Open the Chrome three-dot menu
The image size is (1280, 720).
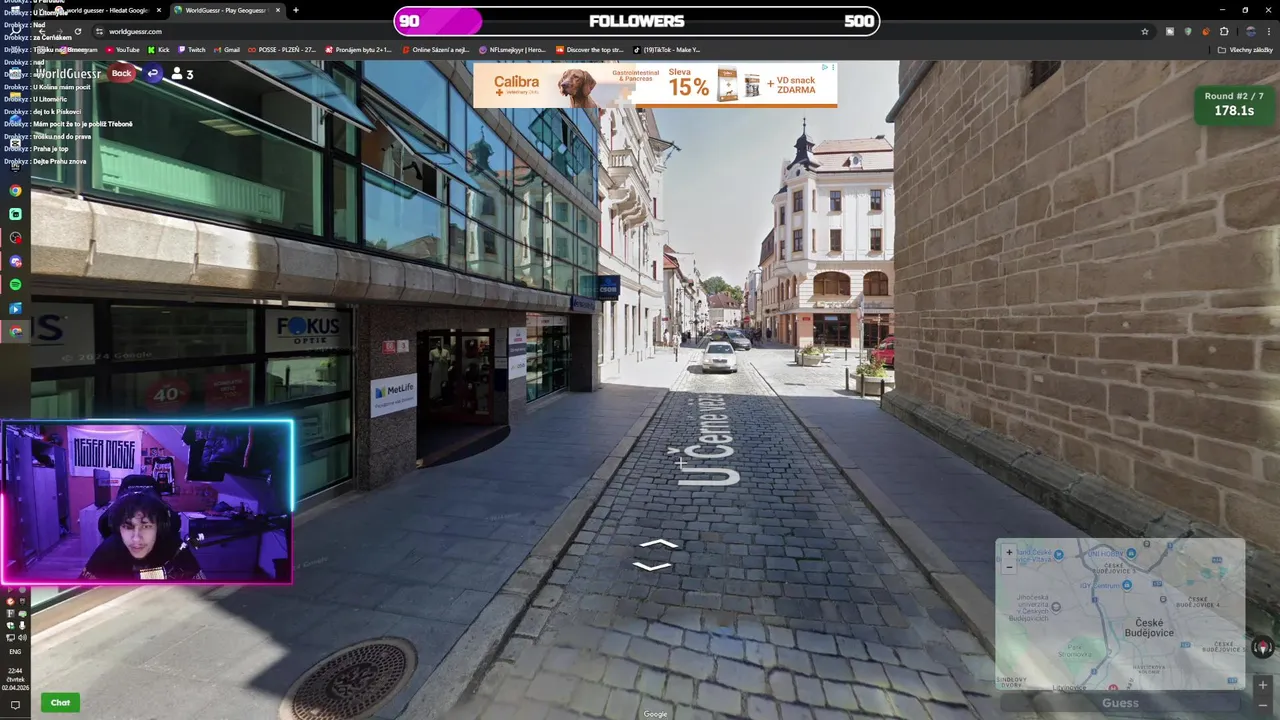tap(1268, 31)
